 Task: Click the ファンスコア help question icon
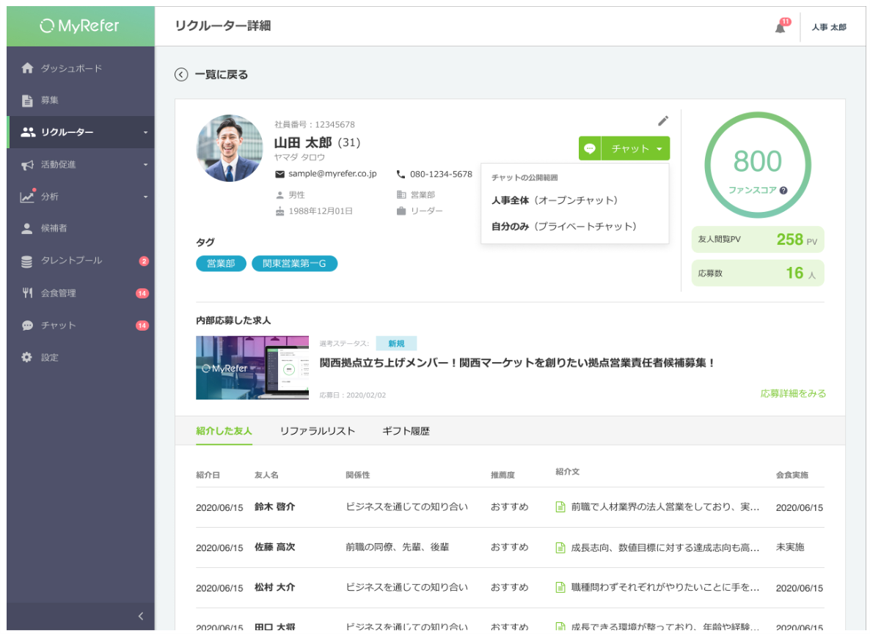click(x=783, y=190)
